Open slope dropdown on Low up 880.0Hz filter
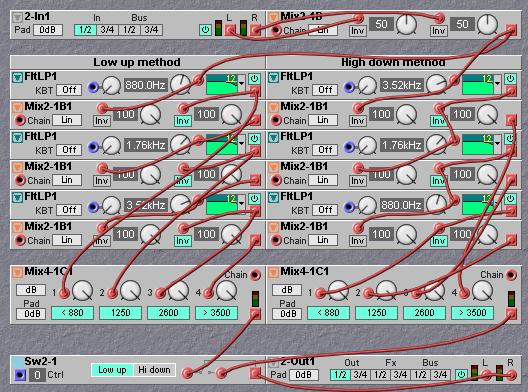The width and height of the screenshot is (528, 392). [x=241, y=83]
